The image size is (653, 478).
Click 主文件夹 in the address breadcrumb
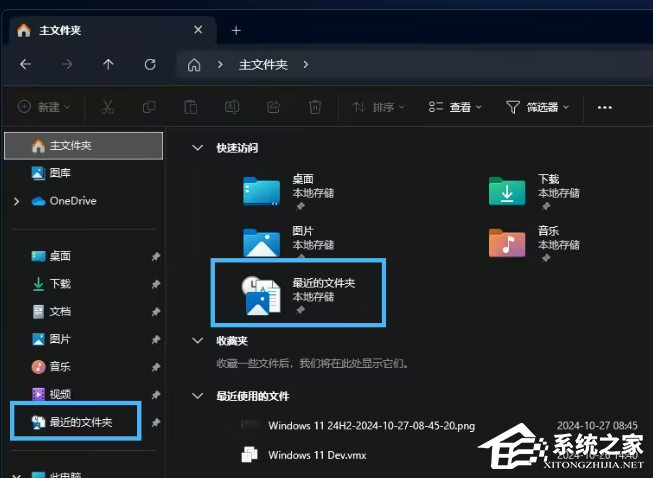[x=263, y=65]
